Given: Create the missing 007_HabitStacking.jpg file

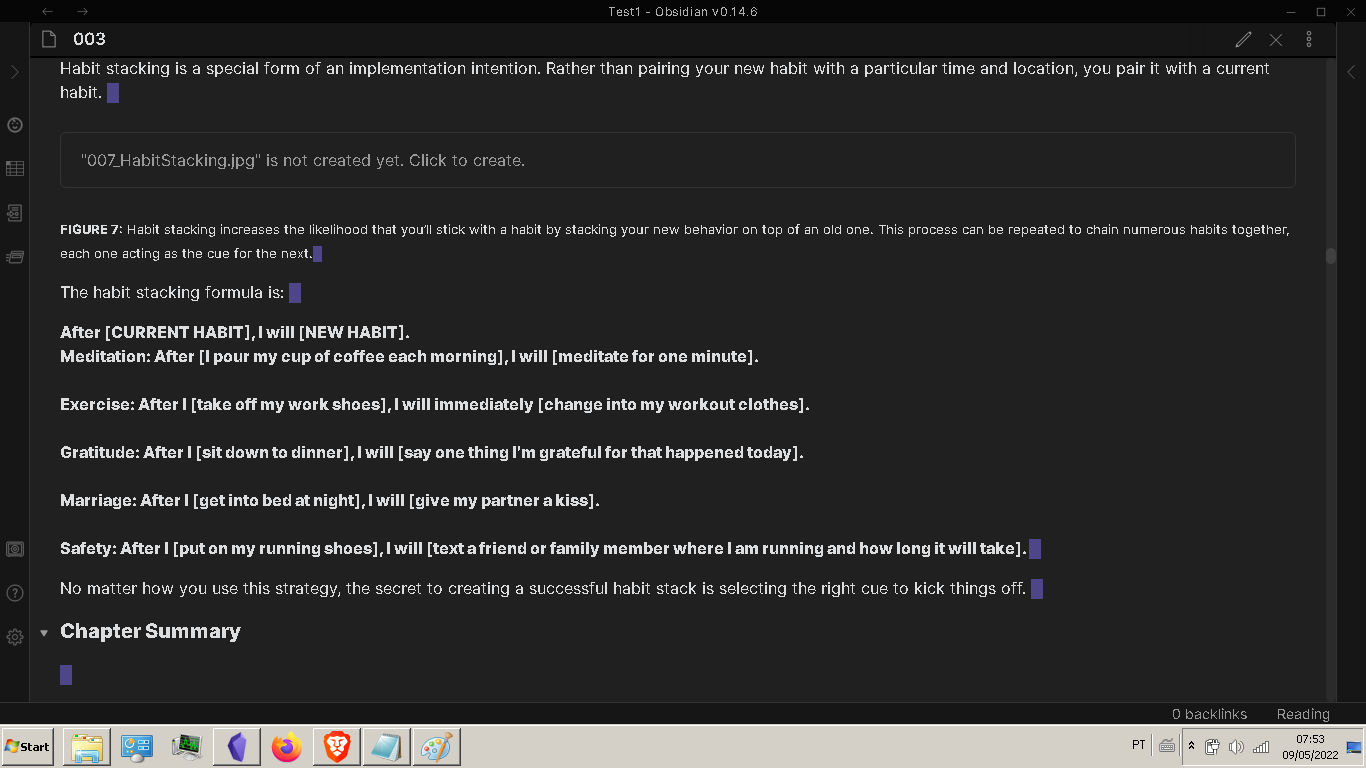Looking at the screenshot, I should tap(678, 160).
